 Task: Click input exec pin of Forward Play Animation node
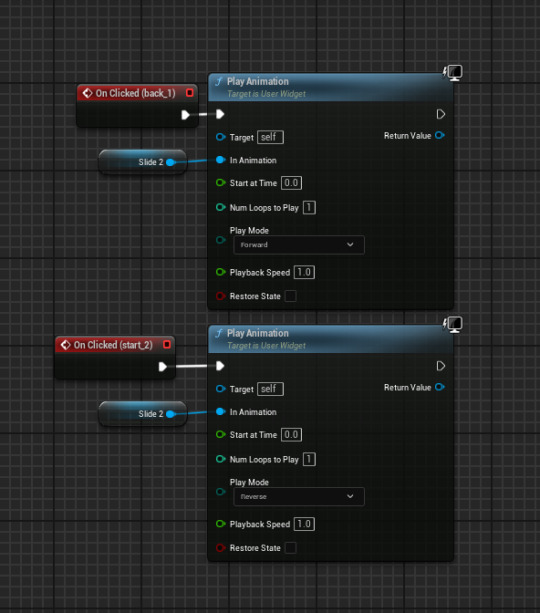(x=220, y=114)
